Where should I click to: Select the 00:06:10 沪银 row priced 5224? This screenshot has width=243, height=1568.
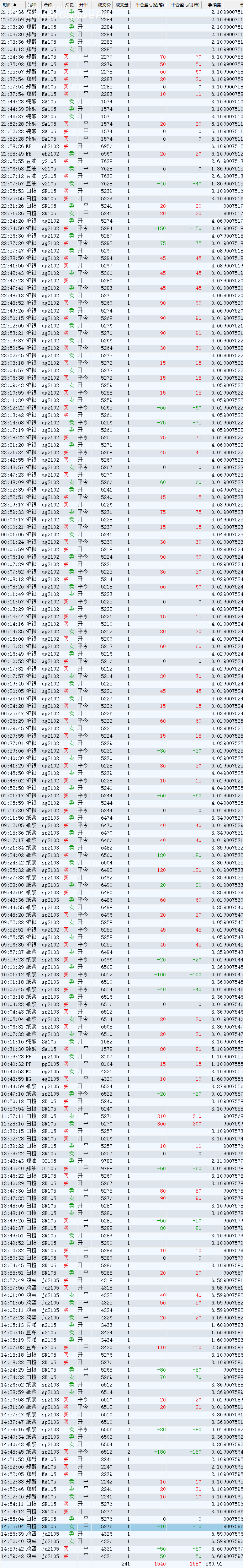121,557
